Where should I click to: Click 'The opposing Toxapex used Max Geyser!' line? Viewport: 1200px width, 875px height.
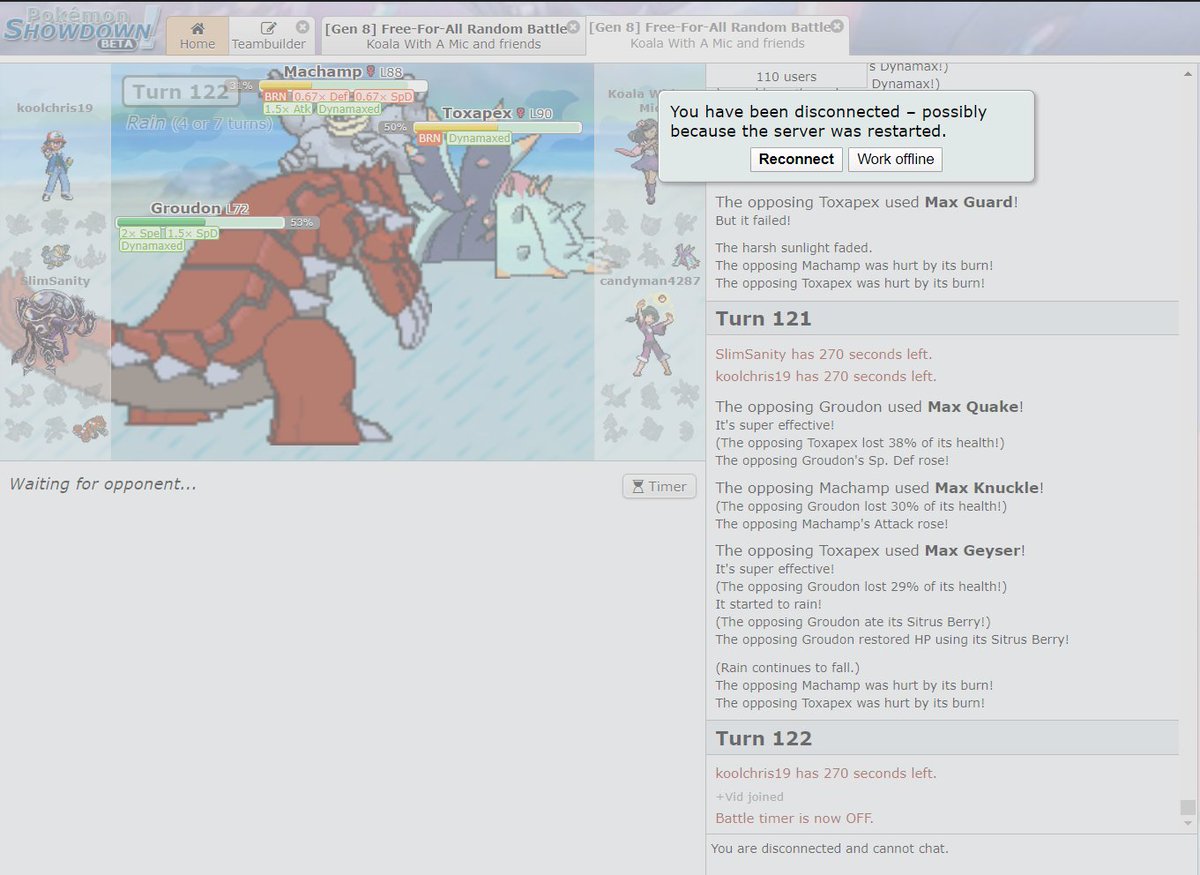870,550
